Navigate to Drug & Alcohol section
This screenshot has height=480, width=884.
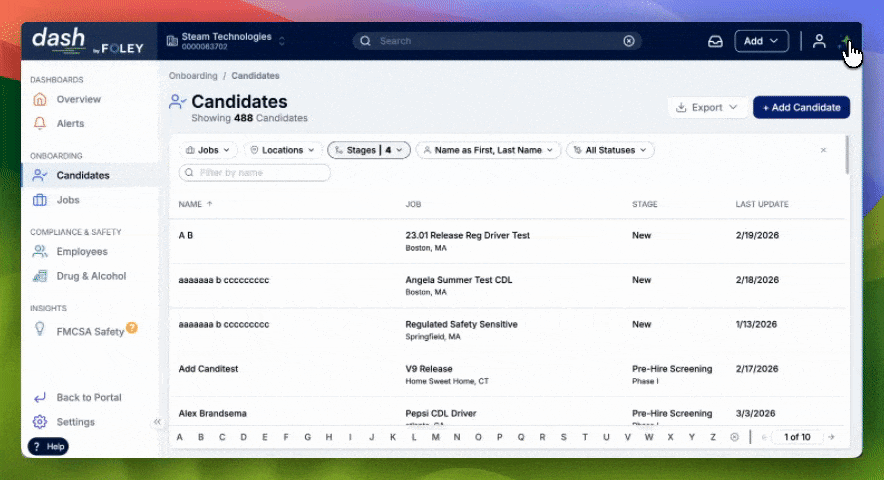(x=91, y=276)
